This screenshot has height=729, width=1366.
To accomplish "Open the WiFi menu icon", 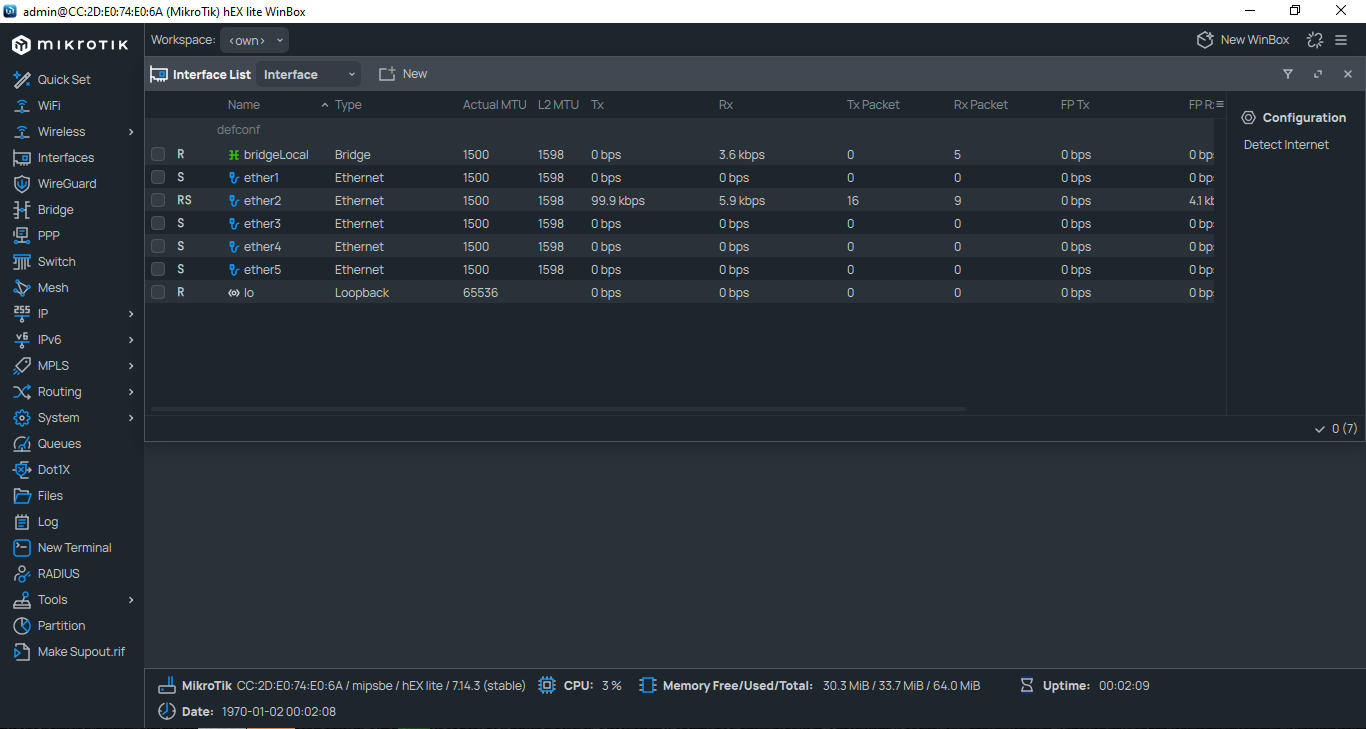I will pos(22,106).
